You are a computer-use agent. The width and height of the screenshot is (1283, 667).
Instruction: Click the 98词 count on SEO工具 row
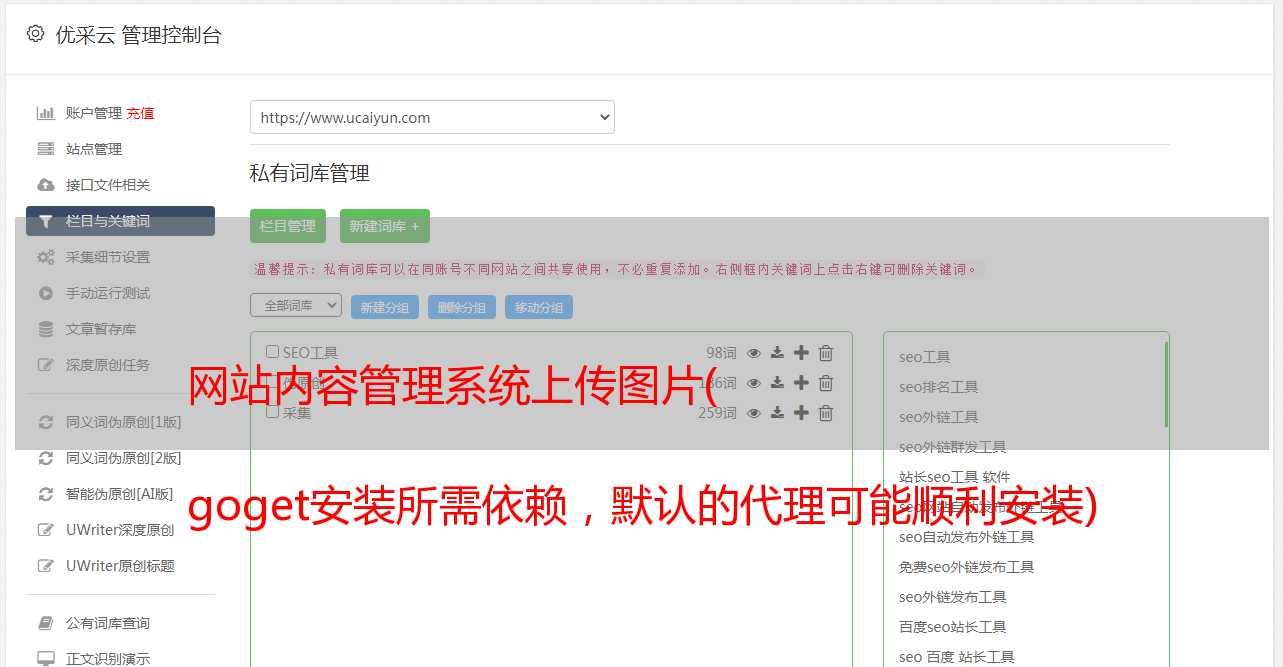[x=721, y=353]
